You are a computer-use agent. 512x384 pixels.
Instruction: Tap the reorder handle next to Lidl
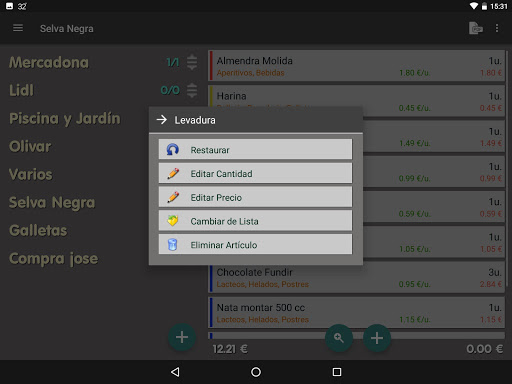192,90
